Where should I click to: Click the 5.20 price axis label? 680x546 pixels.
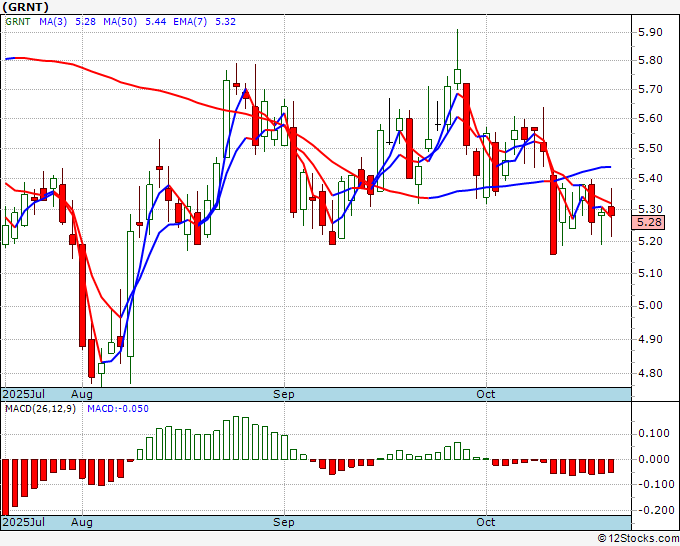[x=650, y=241]
